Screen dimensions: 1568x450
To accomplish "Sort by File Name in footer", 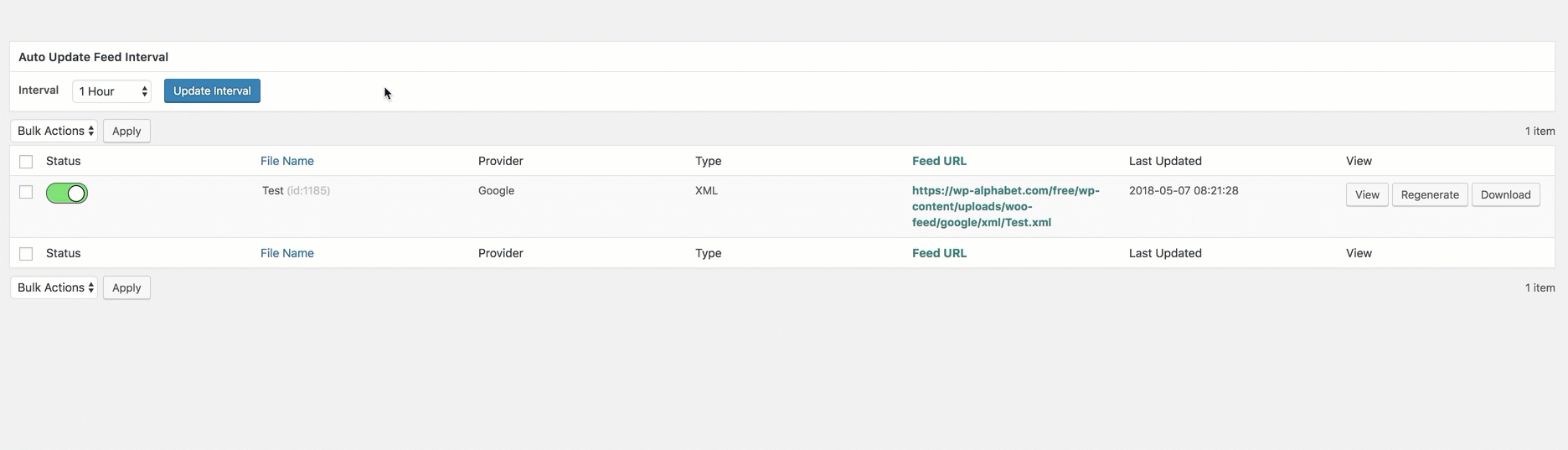I will (x=287, y=253).
